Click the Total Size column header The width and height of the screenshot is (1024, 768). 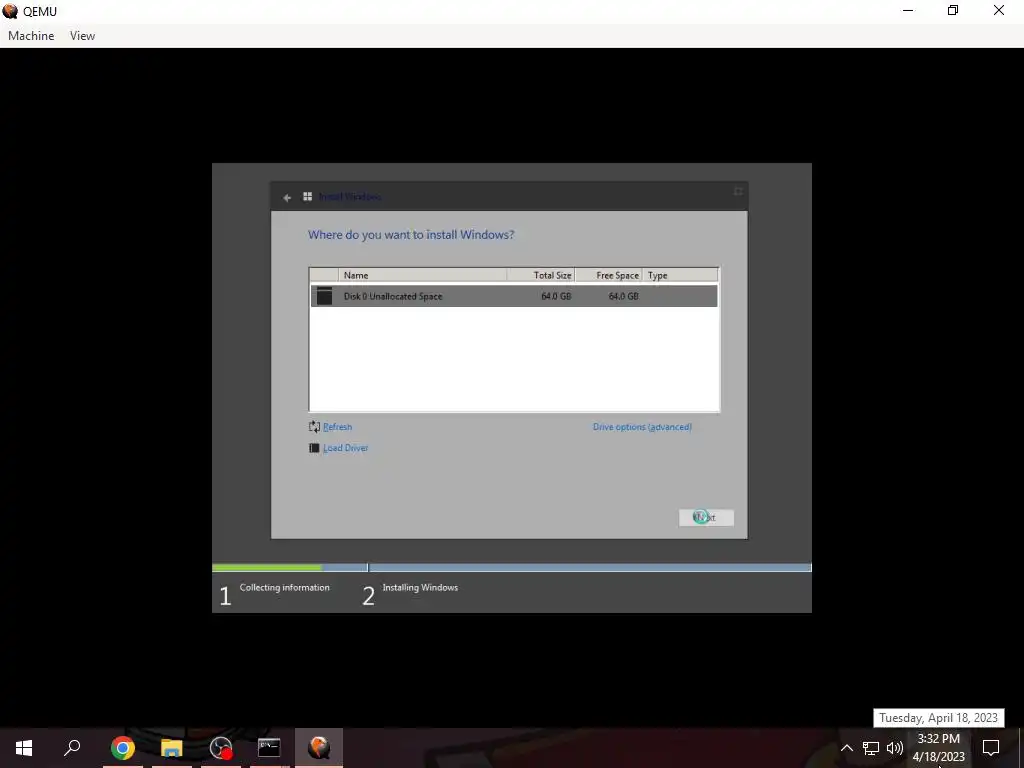[541, 275]
